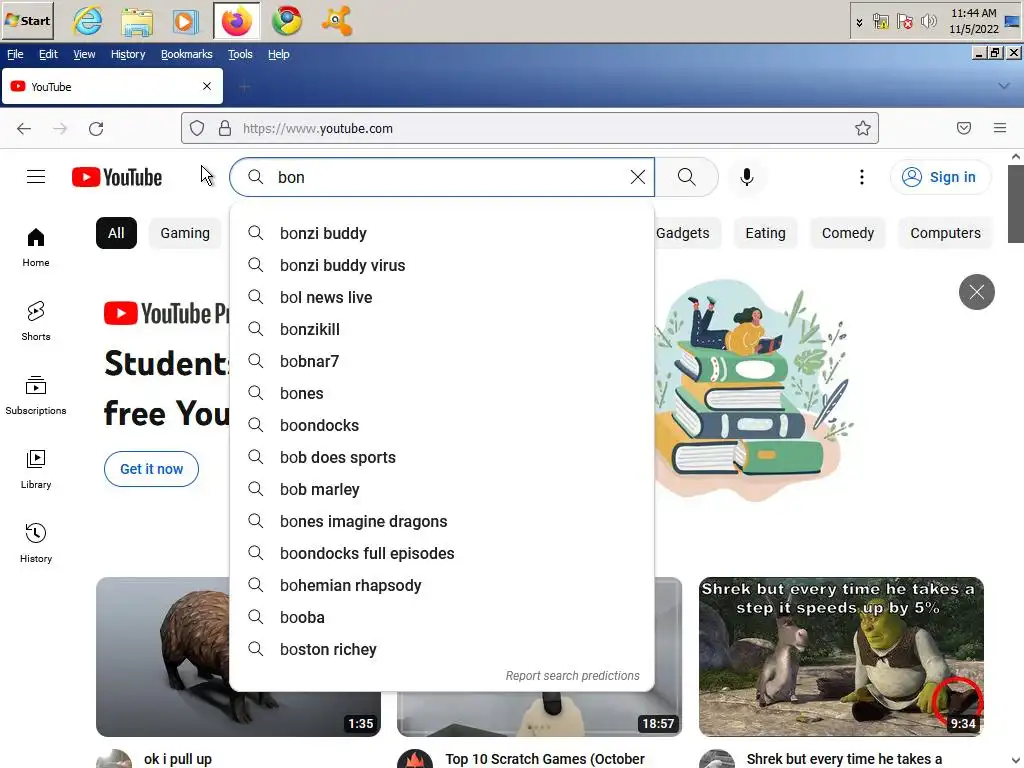Select the Comedy filter chip

pyautogui.click(x=848, y=233)
